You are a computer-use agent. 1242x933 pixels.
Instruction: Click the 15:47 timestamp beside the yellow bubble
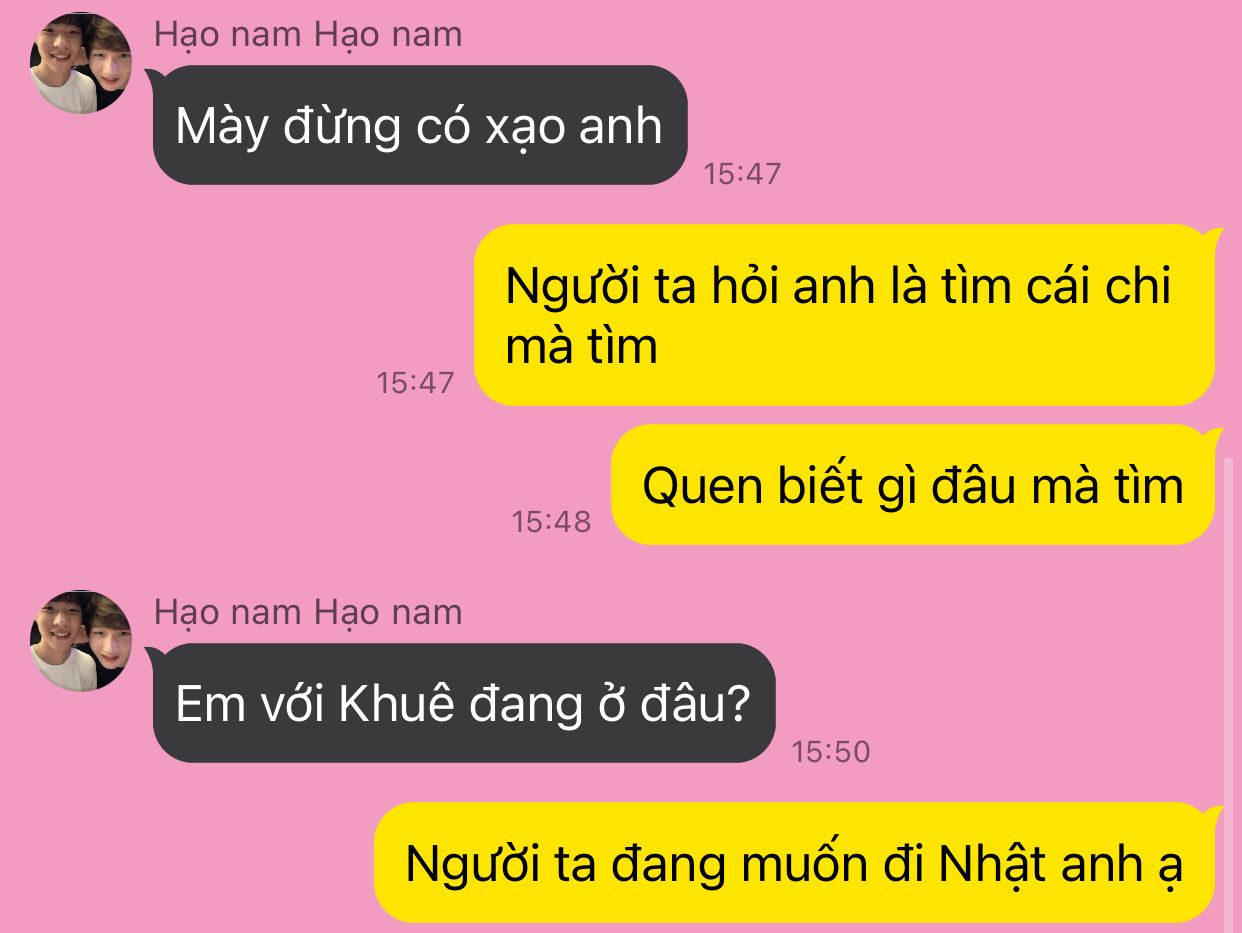[x=415, y=382]
